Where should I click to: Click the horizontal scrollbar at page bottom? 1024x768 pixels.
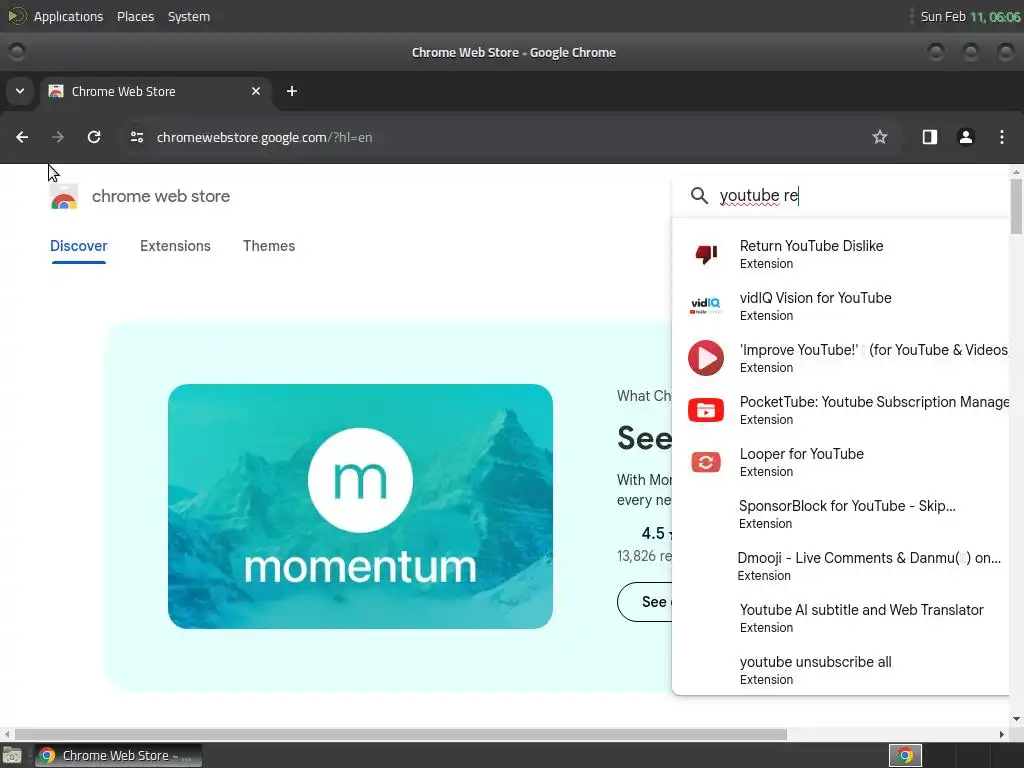point(400,734)
